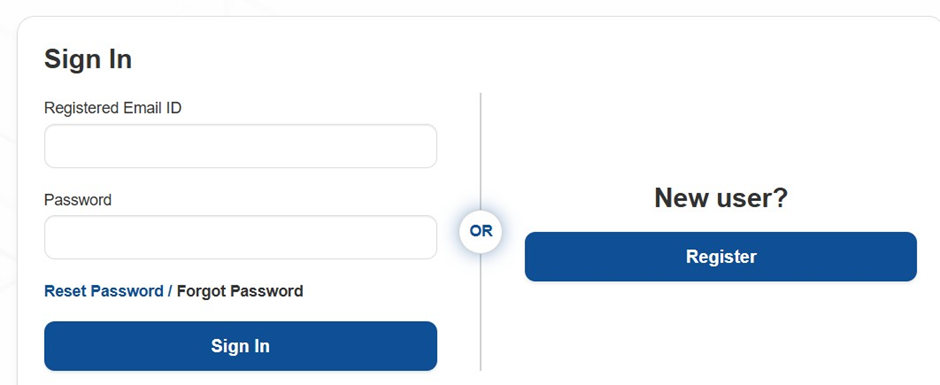The height and width of the screenshot is (385, 940).
Task: Open the Reset Password link
Action: [x=104, y=291]
